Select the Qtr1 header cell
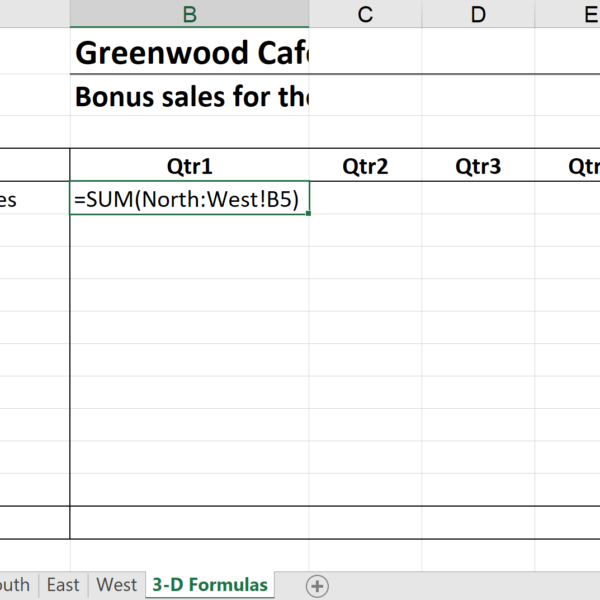The image size is (600, 600). click(189, 165)
